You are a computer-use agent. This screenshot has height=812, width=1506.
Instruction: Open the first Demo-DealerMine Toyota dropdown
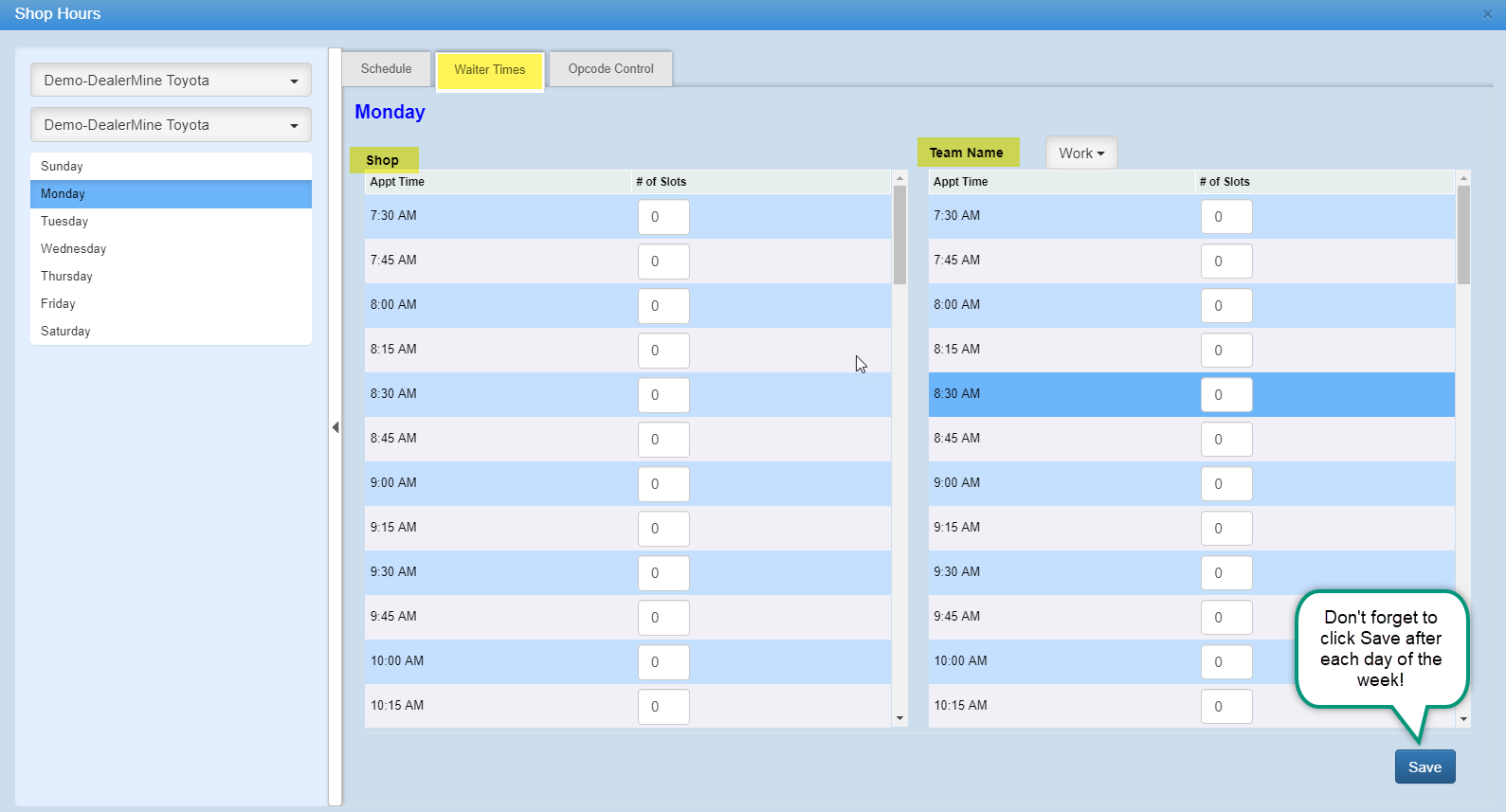171,81
